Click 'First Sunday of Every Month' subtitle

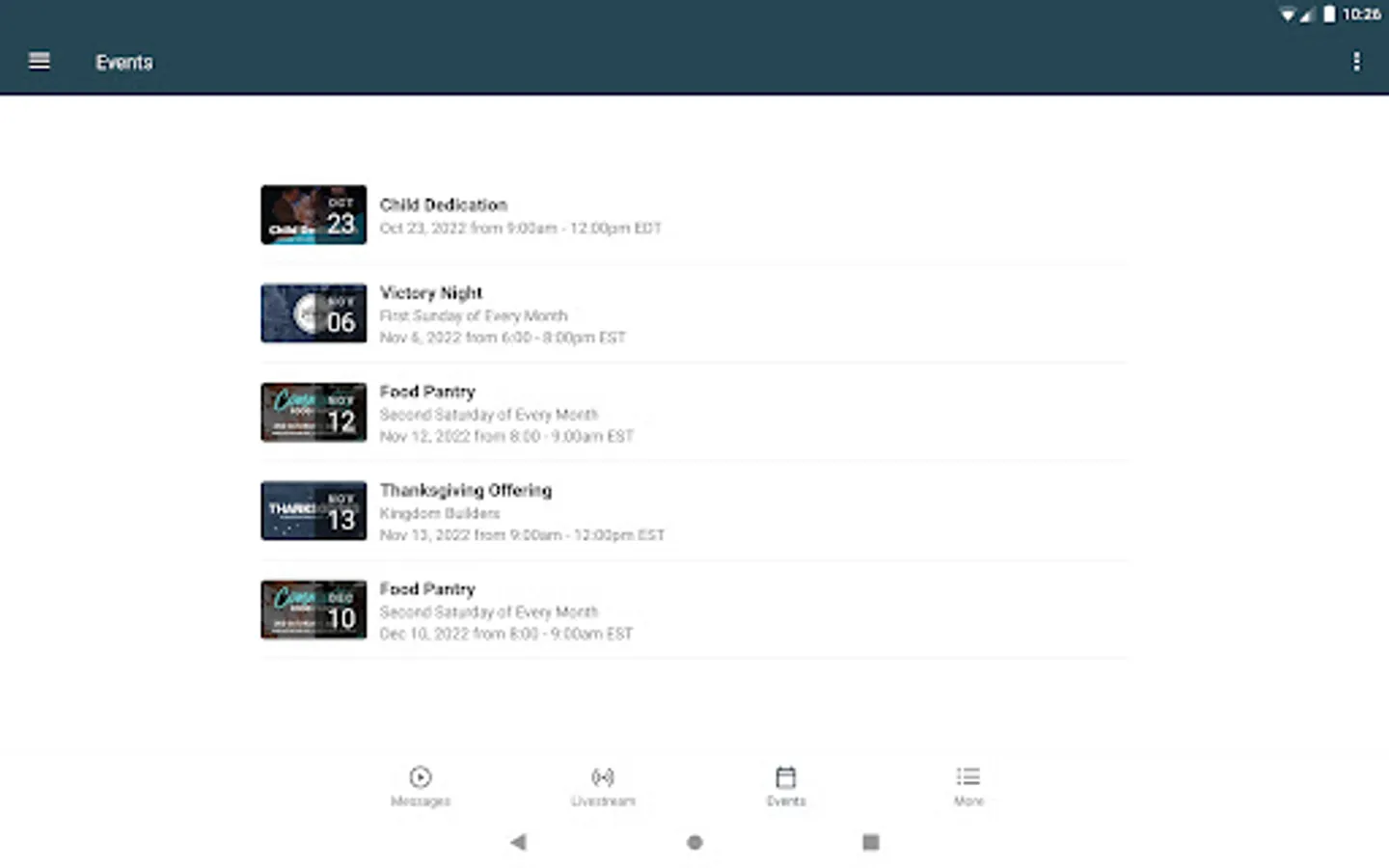474,316
